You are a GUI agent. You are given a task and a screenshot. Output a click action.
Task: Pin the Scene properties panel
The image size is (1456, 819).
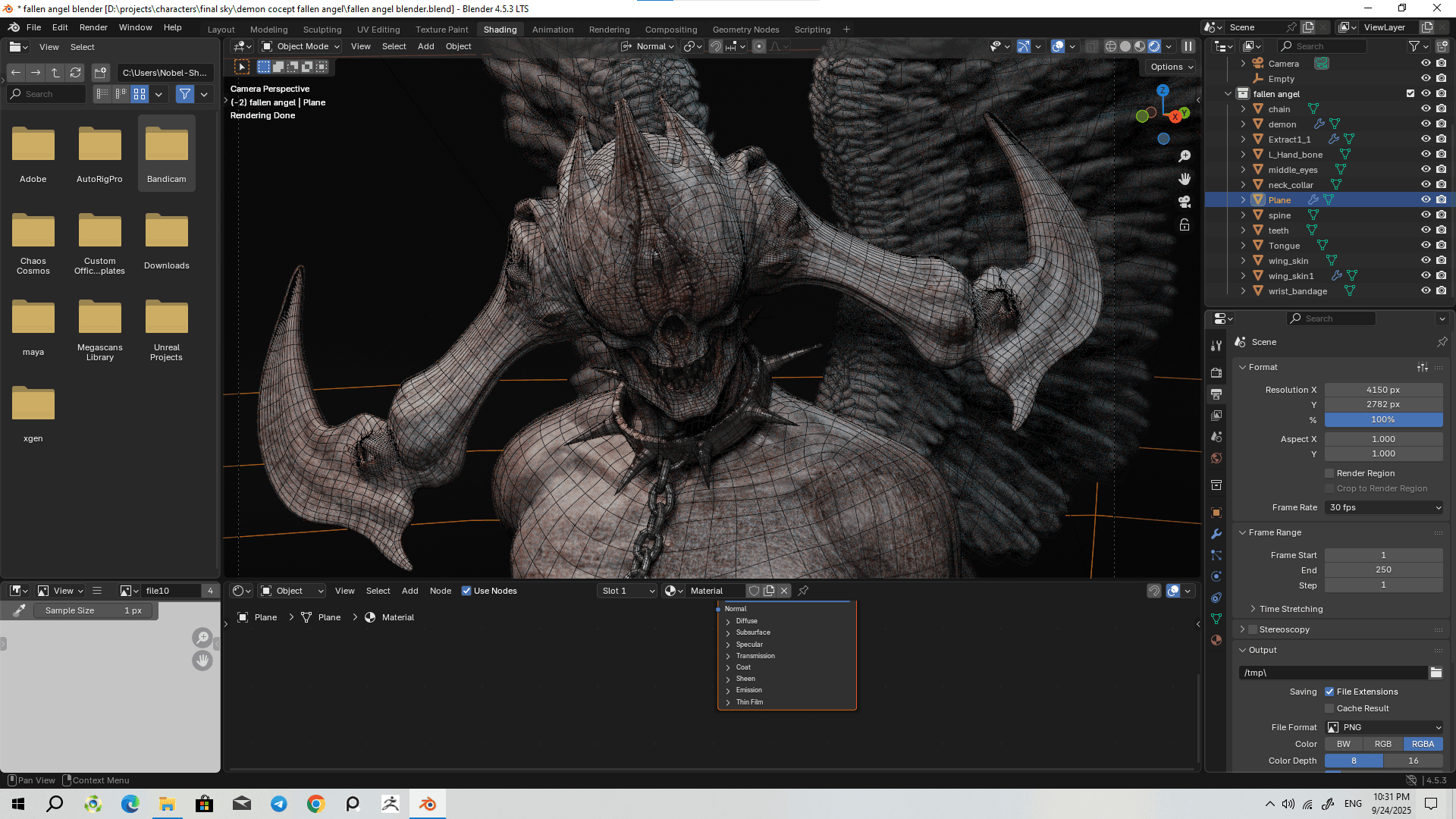point(1442,342)
